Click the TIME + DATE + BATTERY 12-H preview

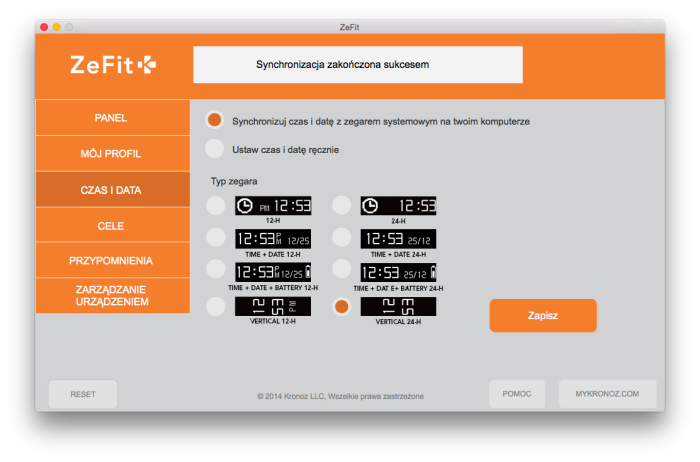(273, 271)
